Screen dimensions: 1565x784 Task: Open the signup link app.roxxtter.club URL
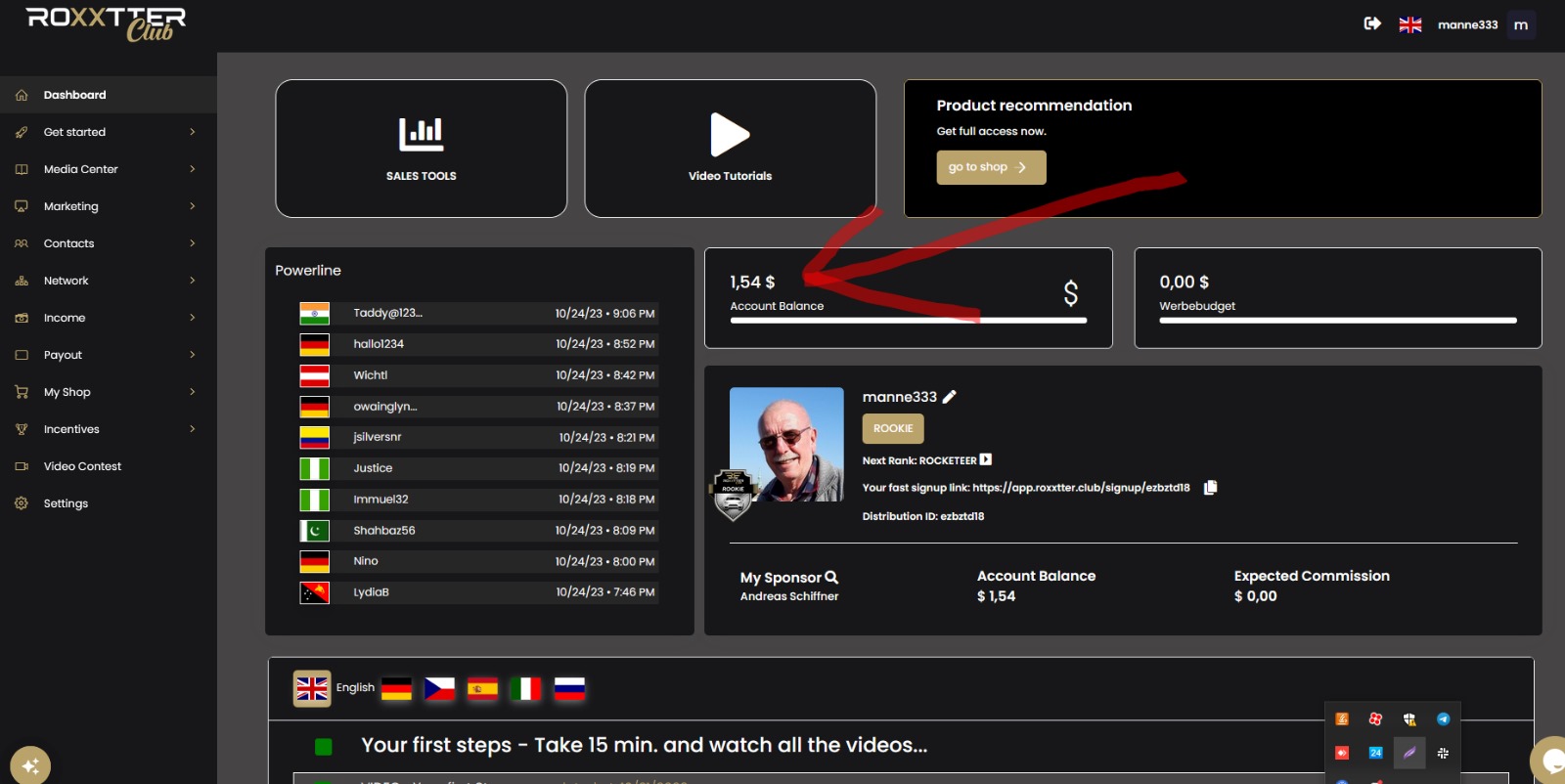(1081, 488)
